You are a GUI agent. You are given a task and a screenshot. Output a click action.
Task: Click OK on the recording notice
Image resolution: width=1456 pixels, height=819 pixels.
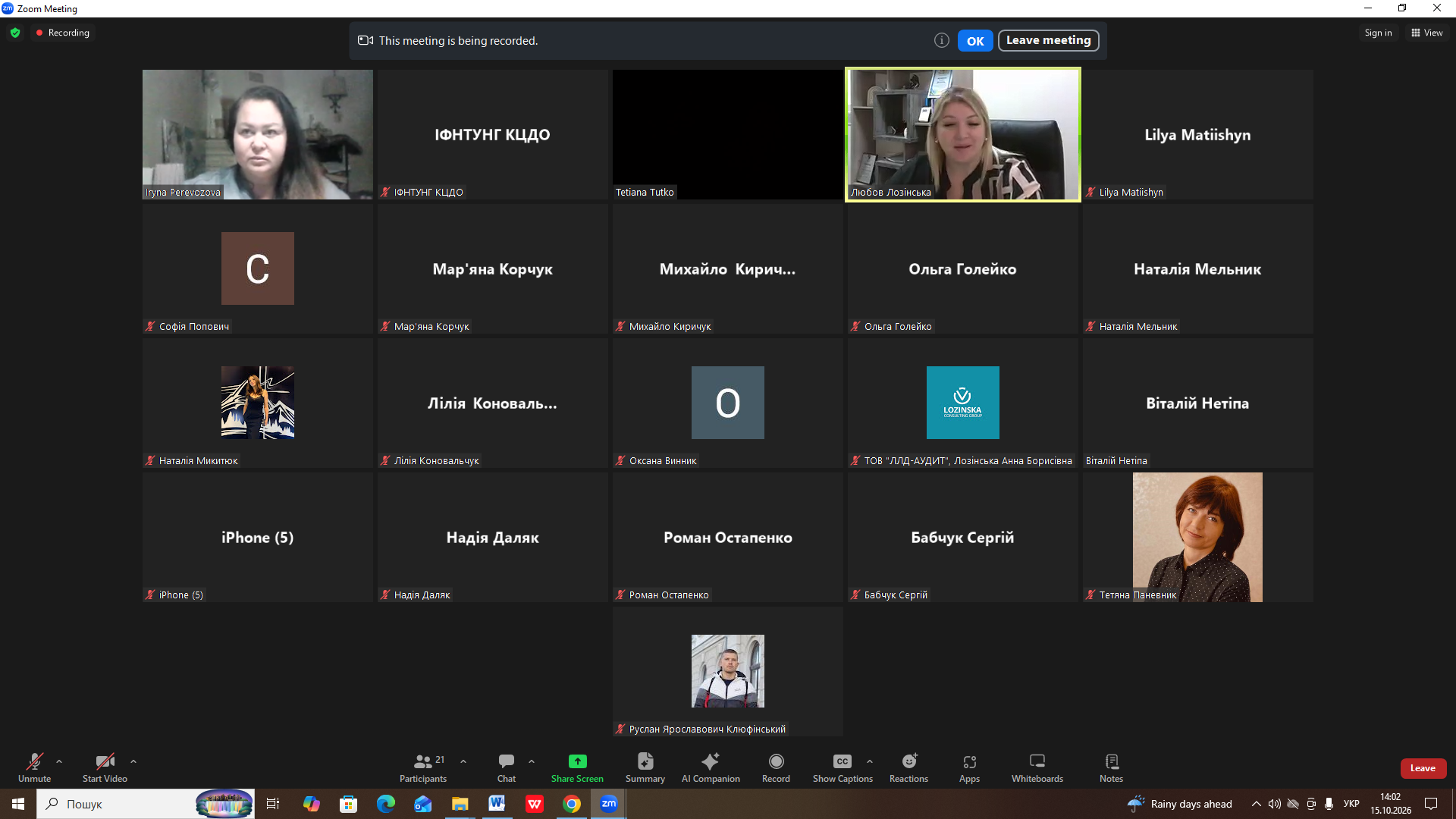(975, 41)
